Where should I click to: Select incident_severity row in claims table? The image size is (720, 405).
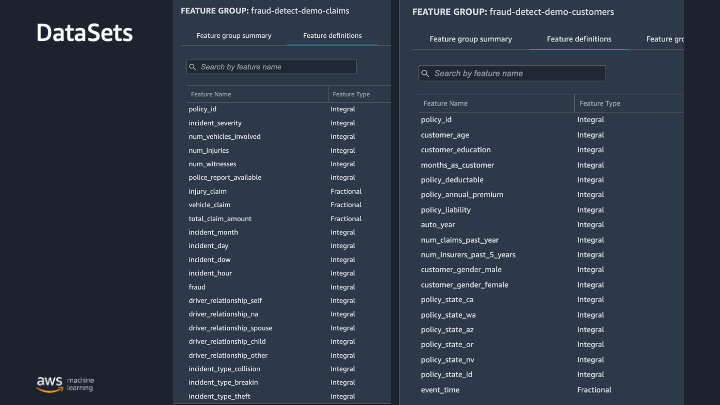288,123
